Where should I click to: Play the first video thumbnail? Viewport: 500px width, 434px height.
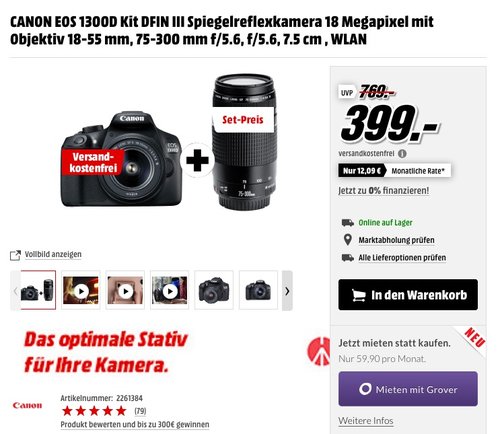(x=81, y=291)
